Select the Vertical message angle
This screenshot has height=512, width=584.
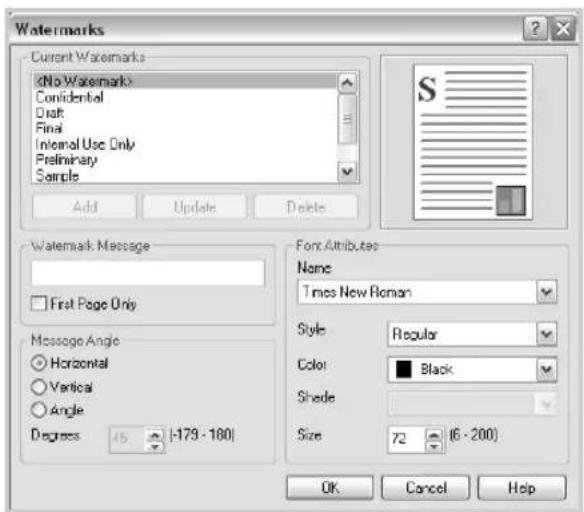pos(39,387)
